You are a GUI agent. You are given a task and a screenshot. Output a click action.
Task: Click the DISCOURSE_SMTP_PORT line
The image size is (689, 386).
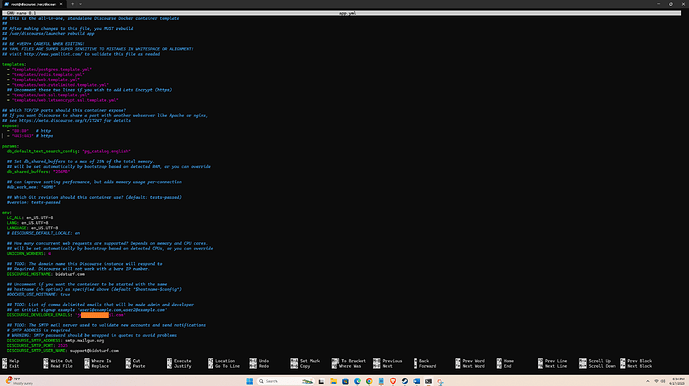click(37, 346)
